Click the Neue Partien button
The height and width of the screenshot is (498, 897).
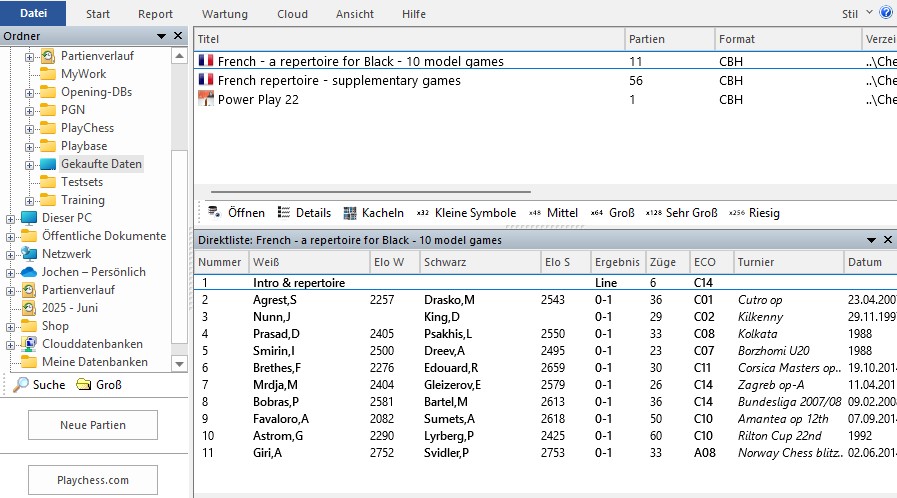(x=92, y=425)
